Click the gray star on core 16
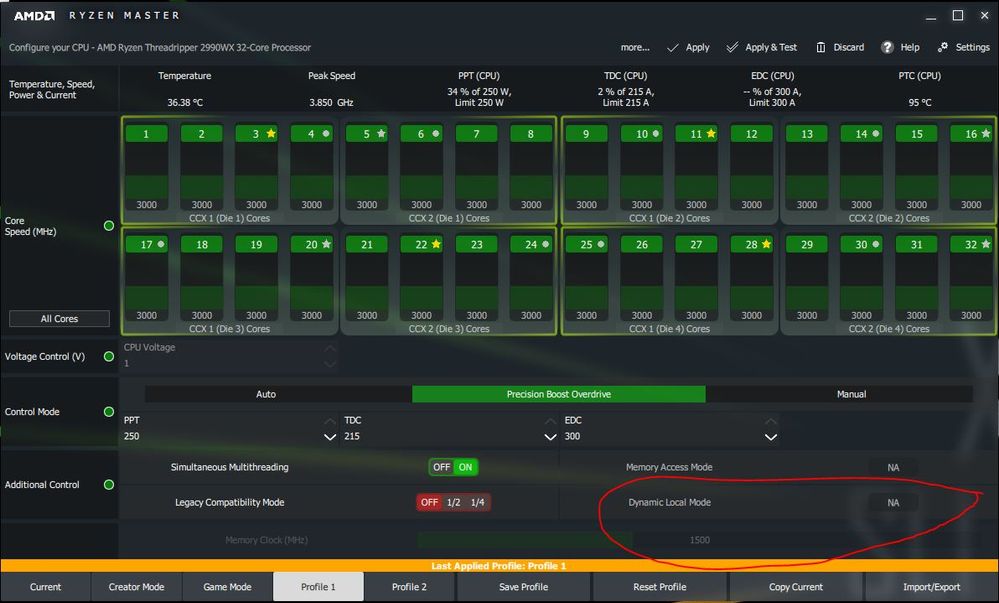 (x=986, y=133)
